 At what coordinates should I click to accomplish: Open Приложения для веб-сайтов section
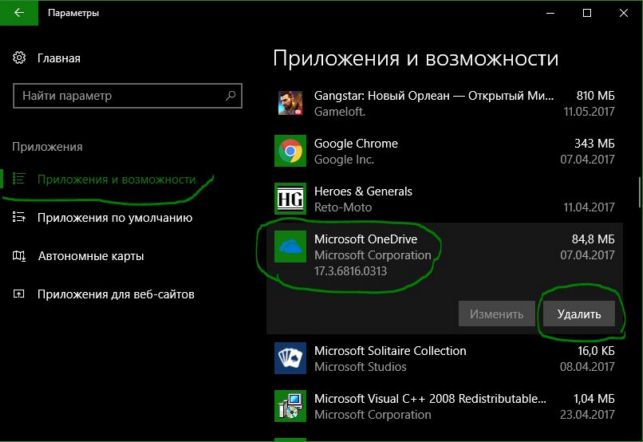(x=116, y=294)
